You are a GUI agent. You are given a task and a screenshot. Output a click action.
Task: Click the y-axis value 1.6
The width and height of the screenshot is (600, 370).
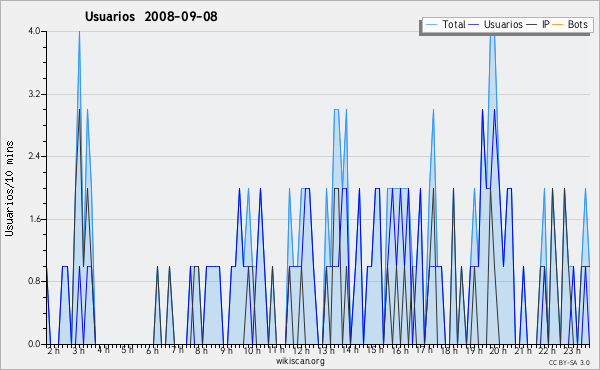(34, 219)
